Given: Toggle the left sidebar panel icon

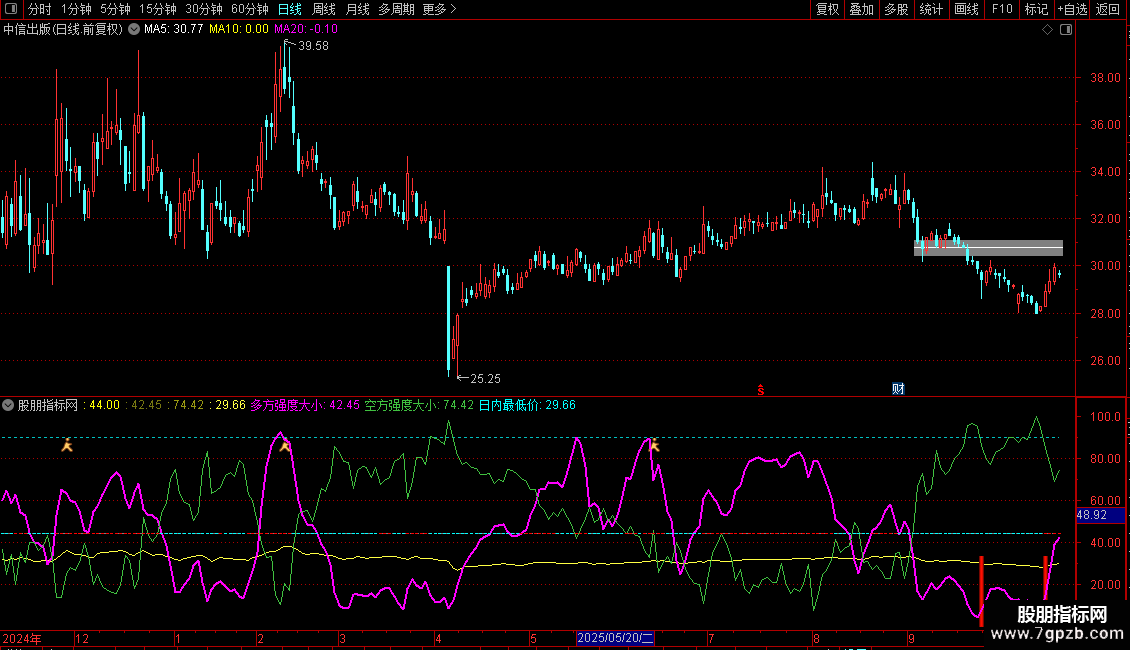Looking at the screenshot, I should point(13,9).
